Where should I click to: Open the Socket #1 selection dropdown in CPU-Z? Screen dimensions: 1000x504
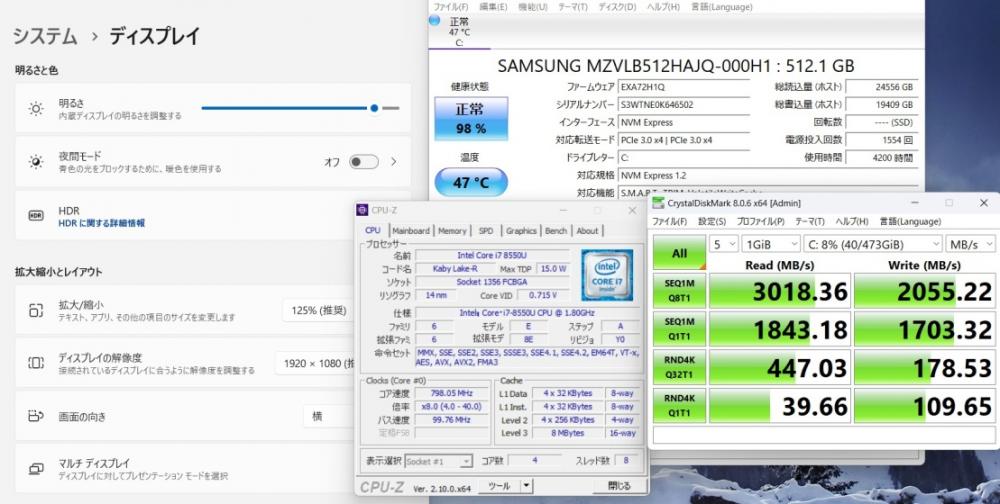[x=438, y=461]
